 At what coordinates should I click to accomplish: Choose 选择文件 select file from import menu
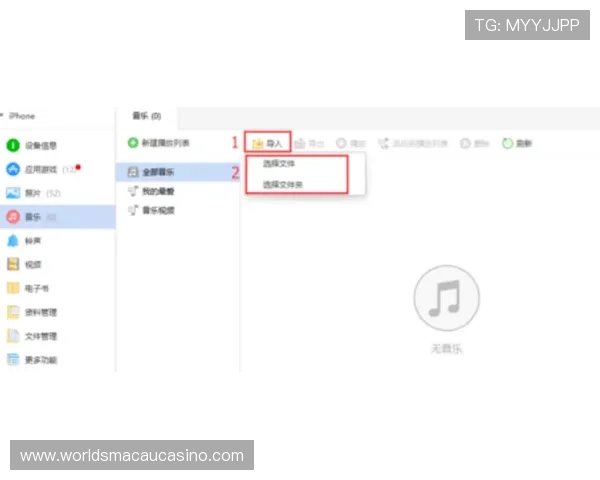click(279, 164)
